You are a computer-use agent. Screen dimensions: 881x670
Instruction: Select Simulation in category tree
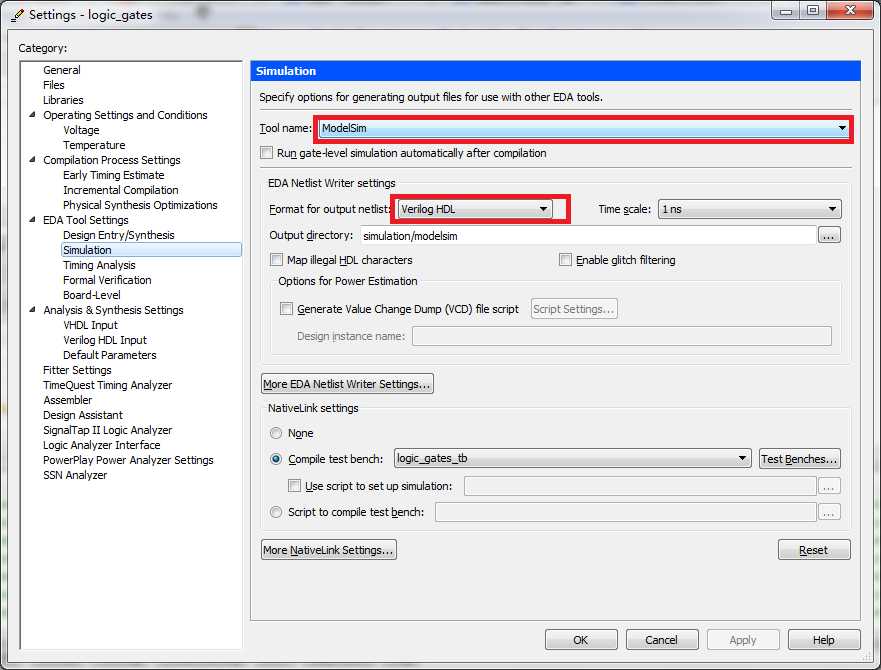151,250
